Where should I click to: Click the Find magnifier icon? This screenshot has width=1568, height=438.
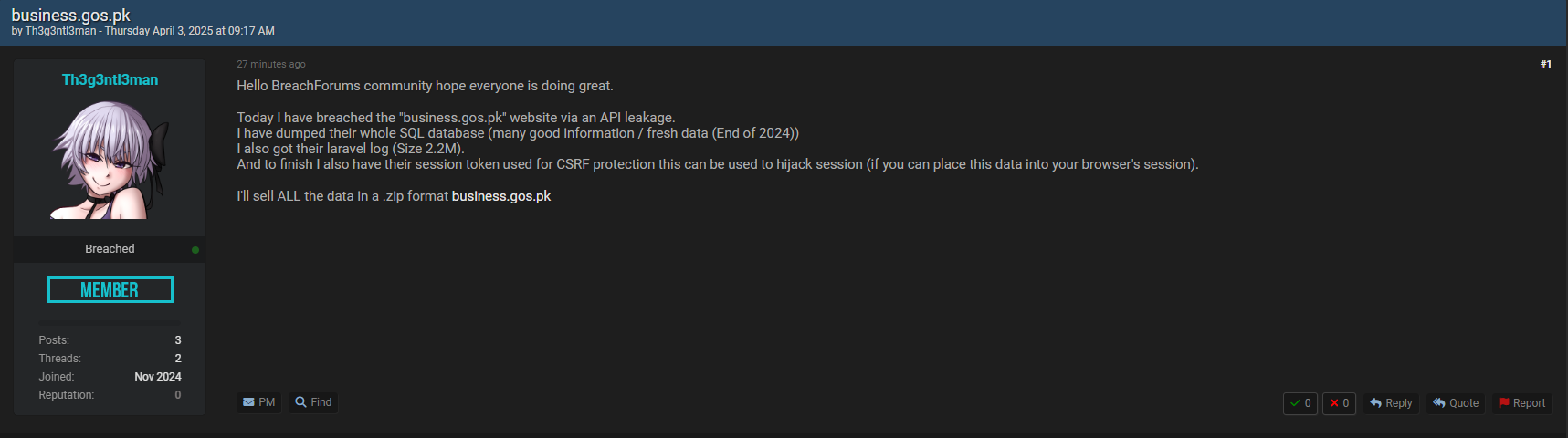(x=300, y=402)
